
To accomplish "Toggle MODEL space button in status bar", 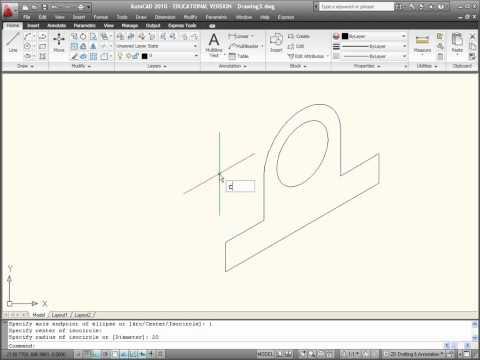I will 265,354.
